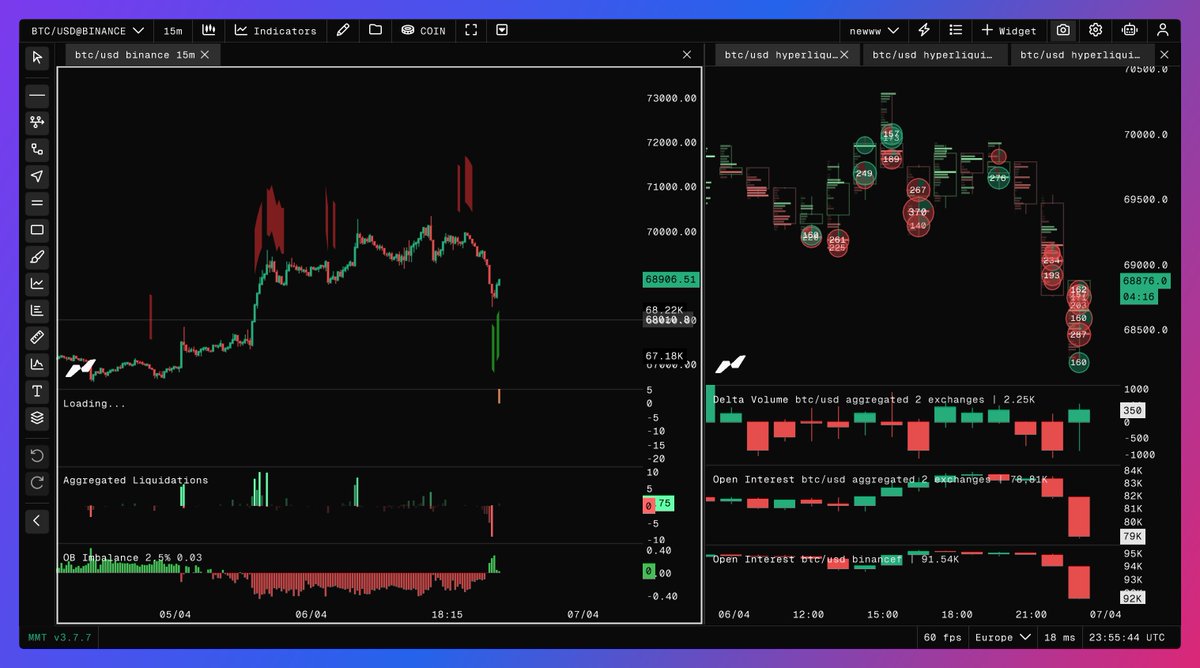Viewport: 1200px width, 668px height.
Task: Click the 79K open interest value tag
Action: pyautogui.click(x=1134, y=536)
